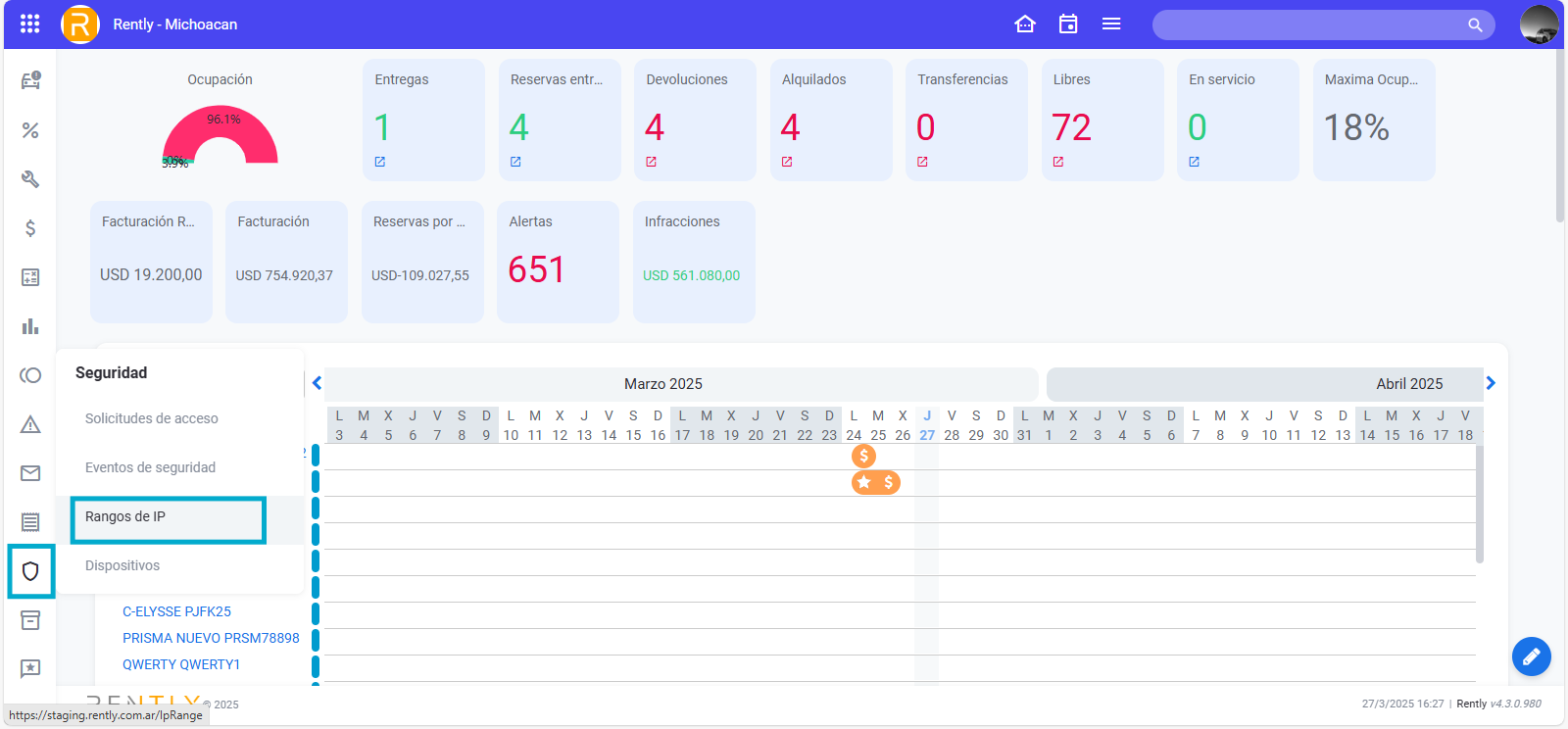Open the envelope messages sidebar icon
This screenshot has width=1568, height=729.
coord(30,473)
